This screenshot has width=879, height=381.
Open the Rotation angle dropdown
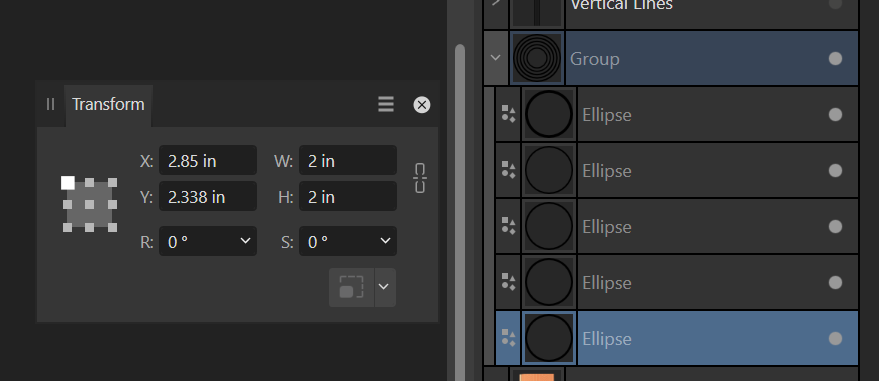[208, 241]
